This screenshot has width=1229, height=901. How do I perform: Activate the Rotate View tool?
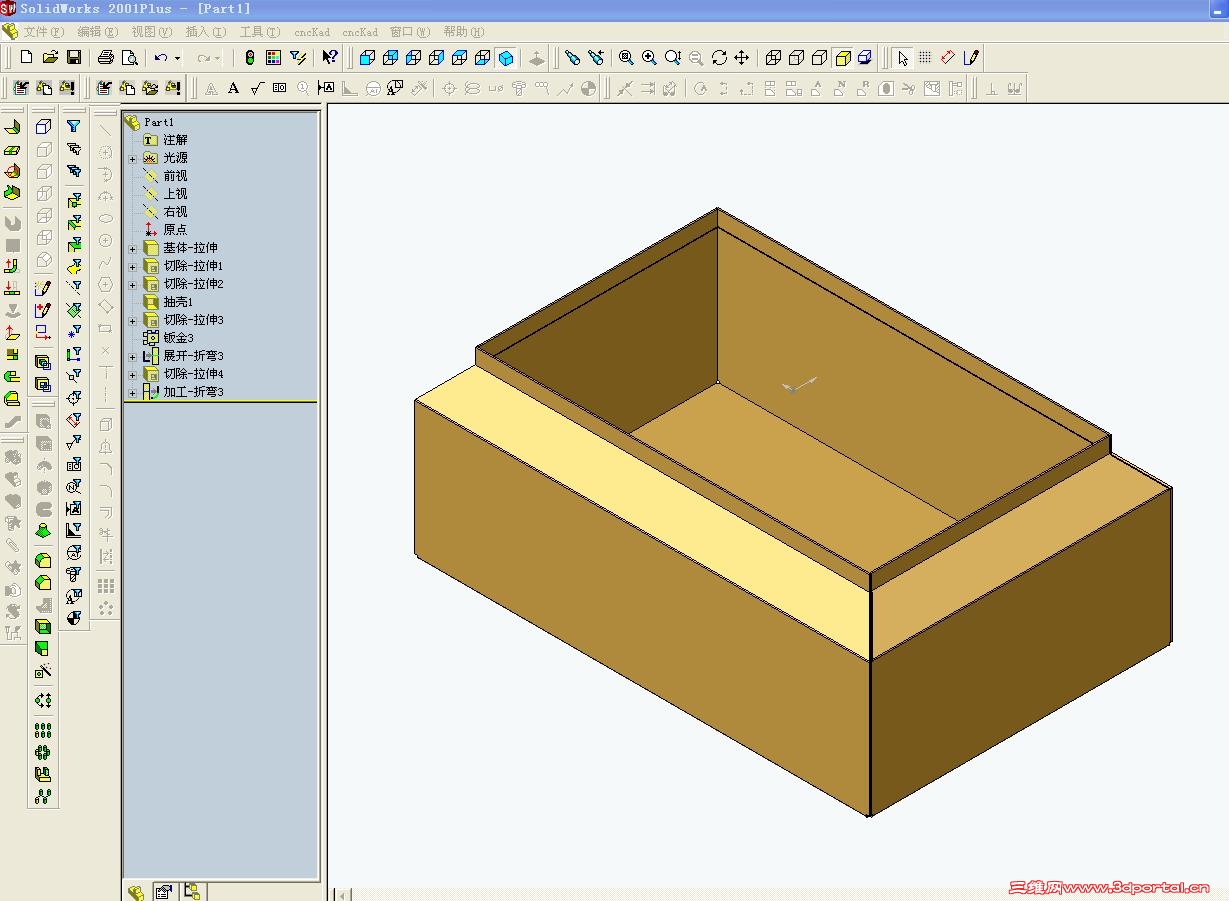(719, 58)
